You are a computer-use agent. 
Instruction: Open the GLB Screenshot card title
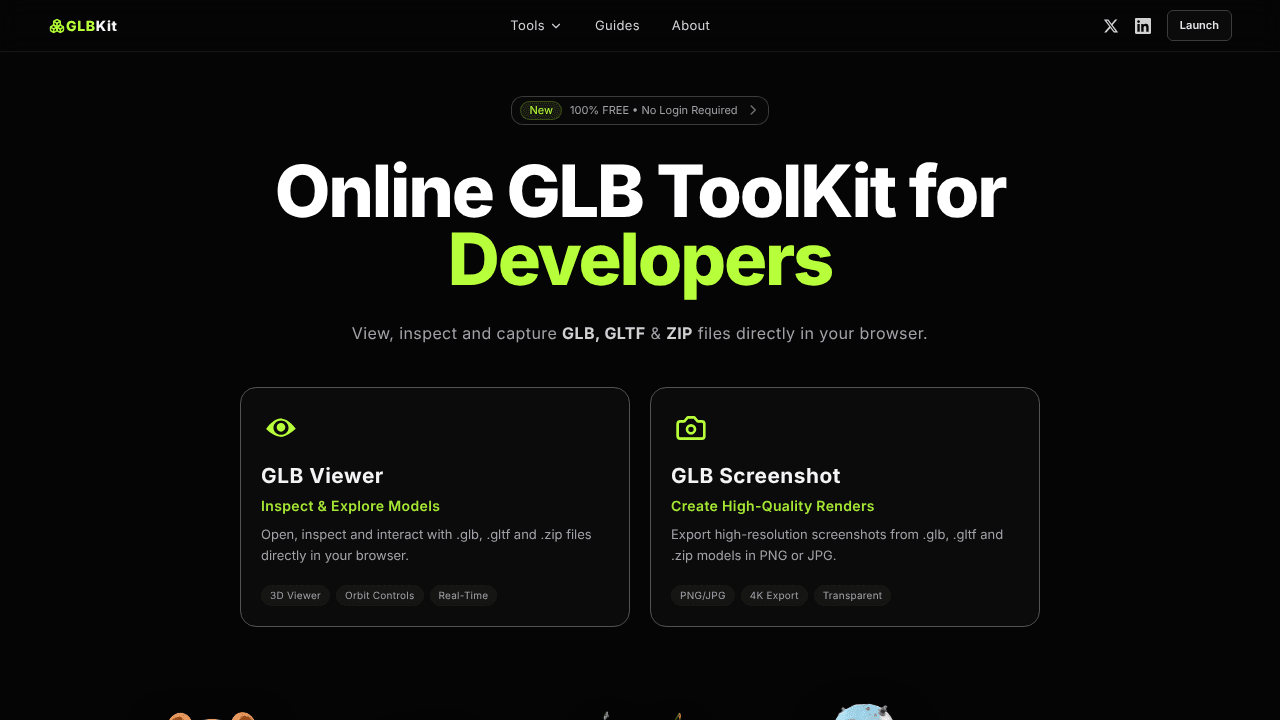click(x=756, y=476)
